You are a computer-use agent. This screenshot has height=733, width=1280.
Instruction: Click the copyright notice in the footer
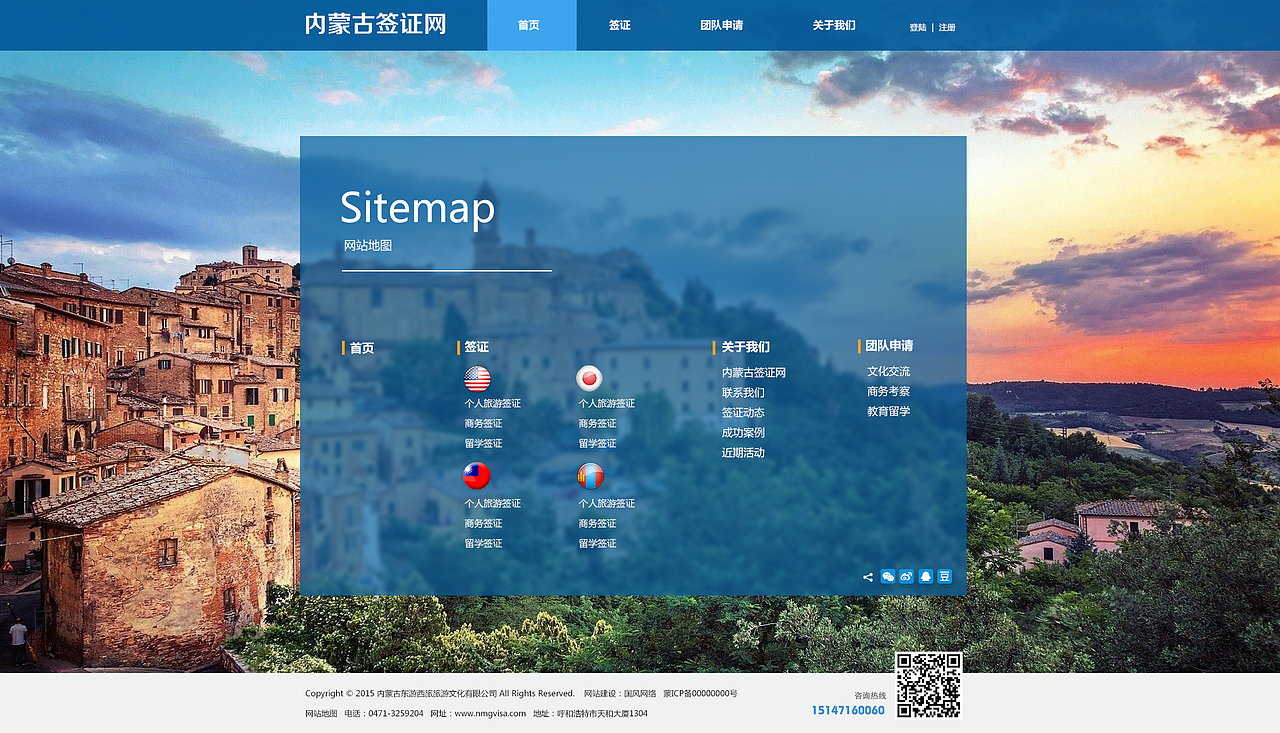click(440, 694)
